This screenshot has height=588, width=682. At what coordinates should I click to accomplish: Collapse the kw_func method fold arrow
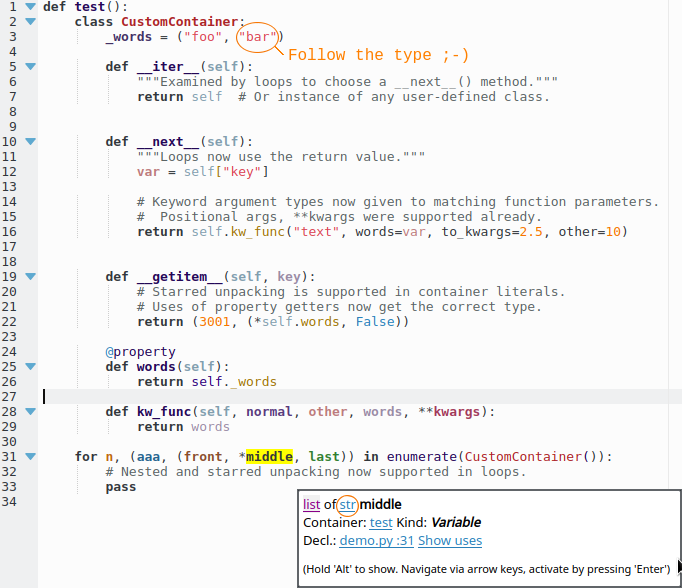coord(30,412)
